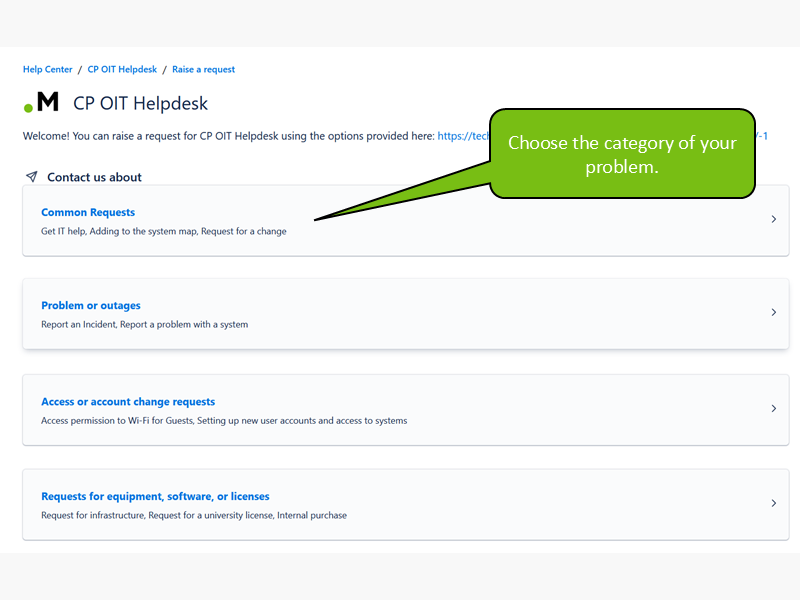The image size is (800, 600).
Task: Click the CP OIT Helpdesk page title
Action: point(140,104)
